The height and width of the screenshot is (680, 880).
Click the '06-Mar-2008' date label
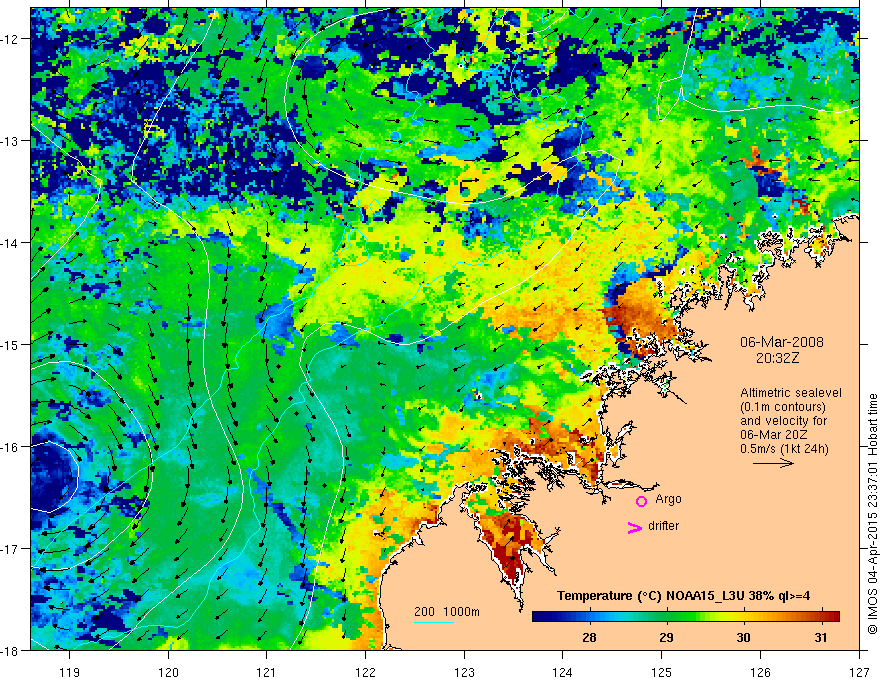tap(782, 342)
